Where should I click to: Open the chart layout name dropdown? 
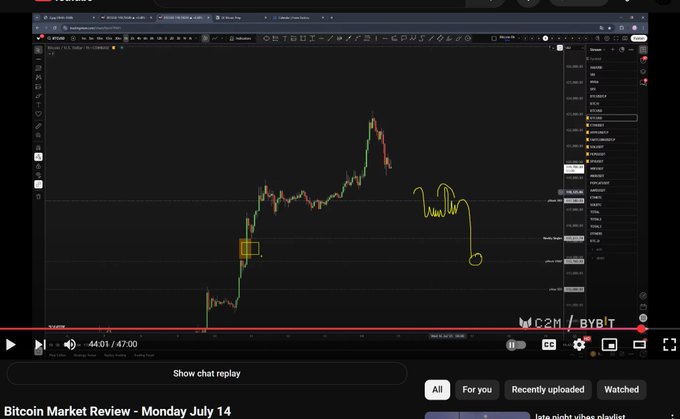click(x=507, y=38)
